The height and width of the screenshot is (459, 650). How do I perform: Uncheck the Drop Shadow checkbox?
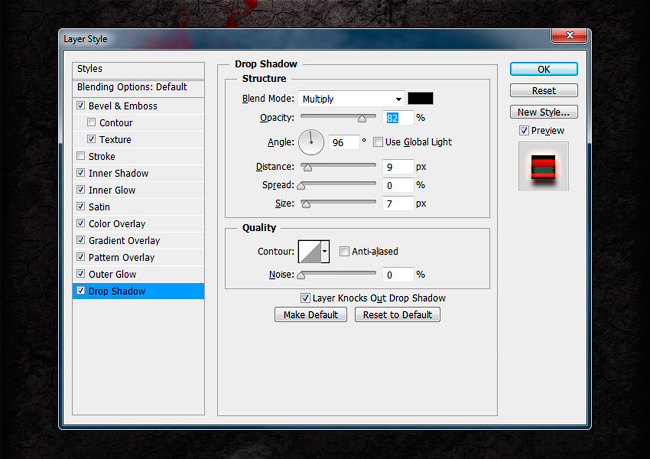81,290
